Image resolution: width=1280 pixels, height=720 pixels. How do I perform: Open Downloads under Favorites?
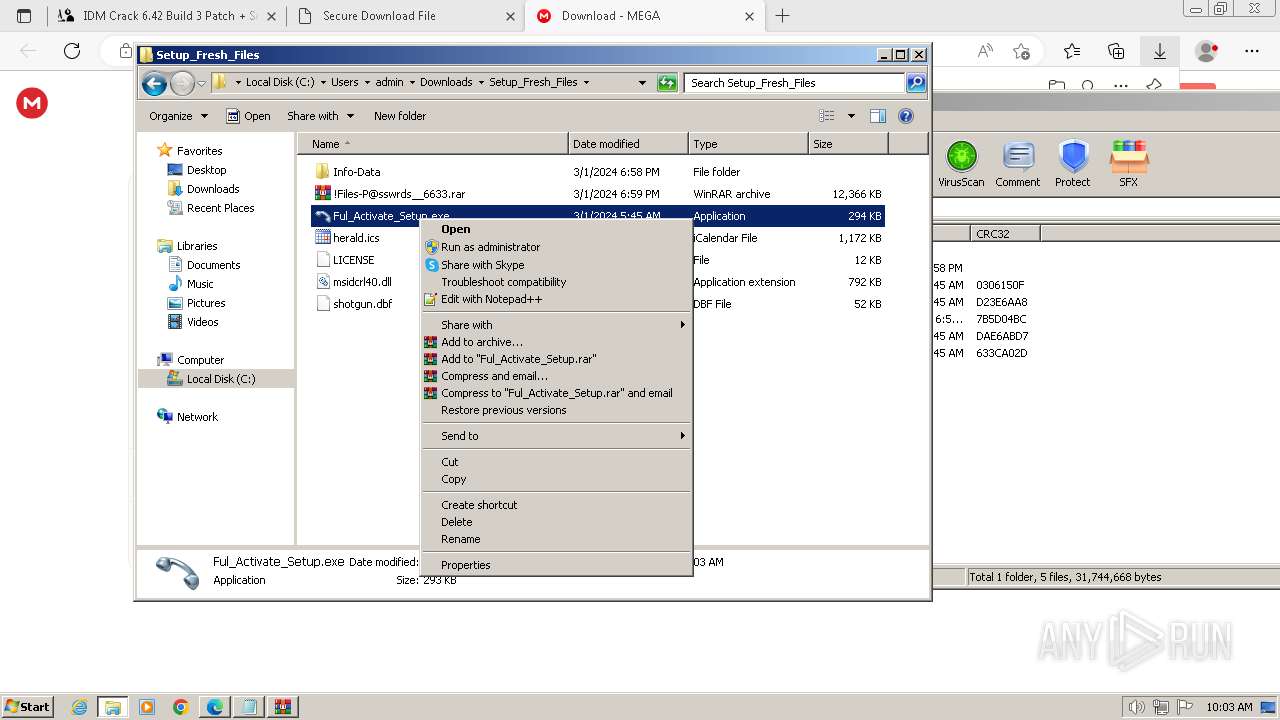[213, 189]
